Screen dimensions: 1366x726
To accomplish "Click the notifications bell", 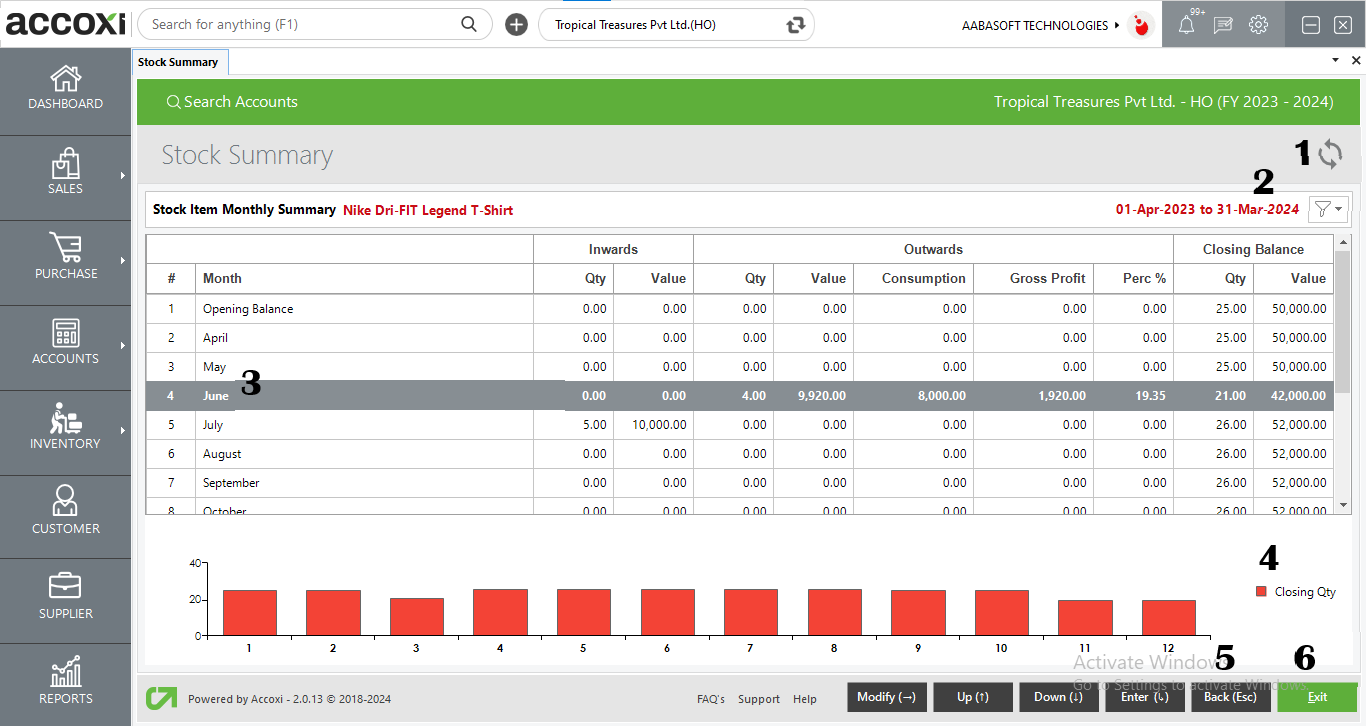I will pyautogui.click(x=1185, y=24).
